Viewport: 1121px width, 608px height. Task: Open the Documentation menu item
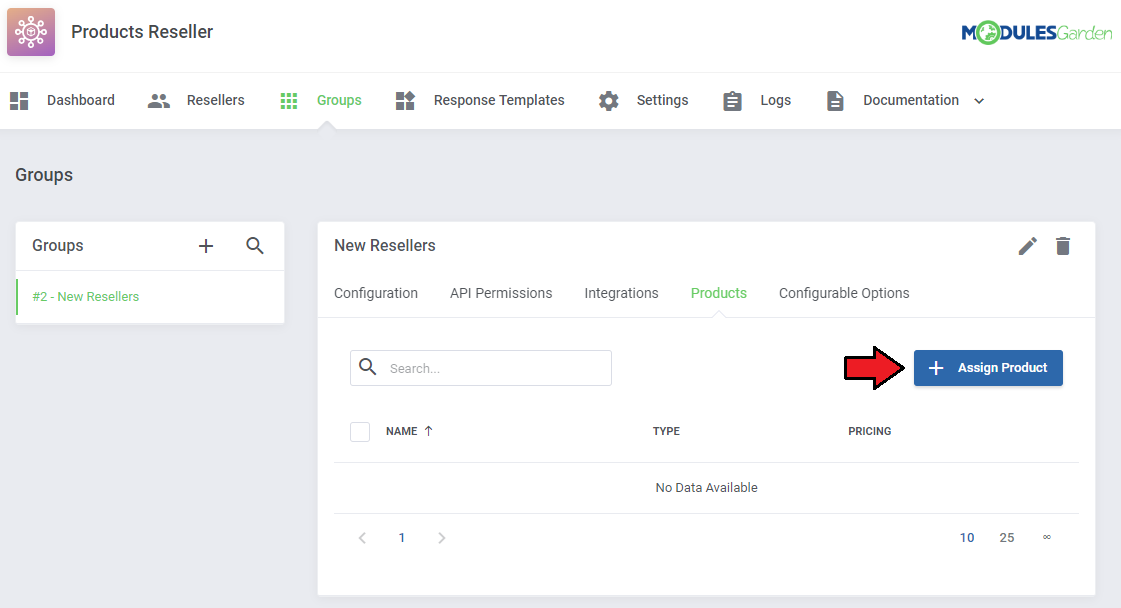911,101
